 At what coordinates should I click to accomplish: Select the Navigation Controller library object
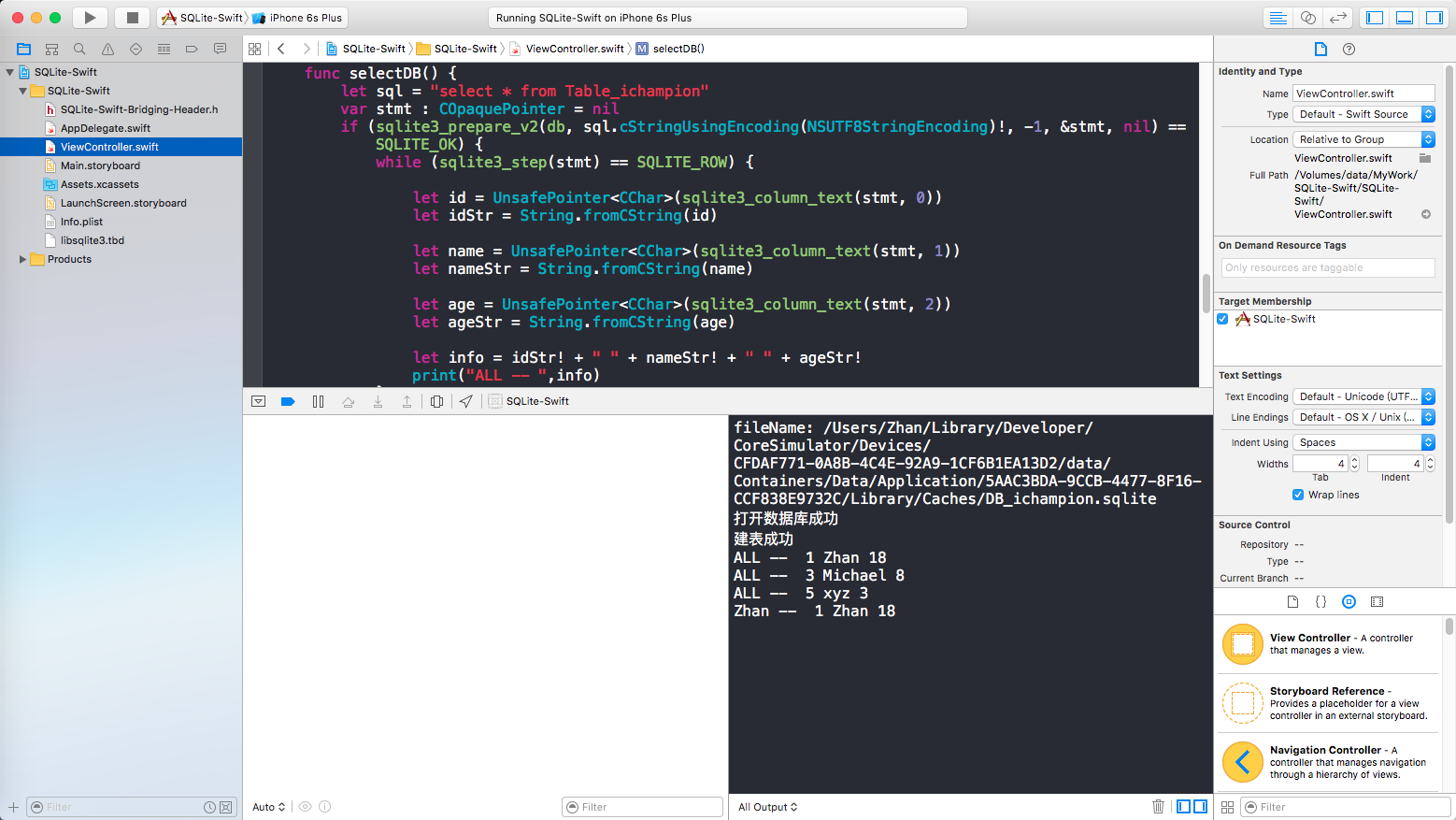click(x=1328, y=762)
